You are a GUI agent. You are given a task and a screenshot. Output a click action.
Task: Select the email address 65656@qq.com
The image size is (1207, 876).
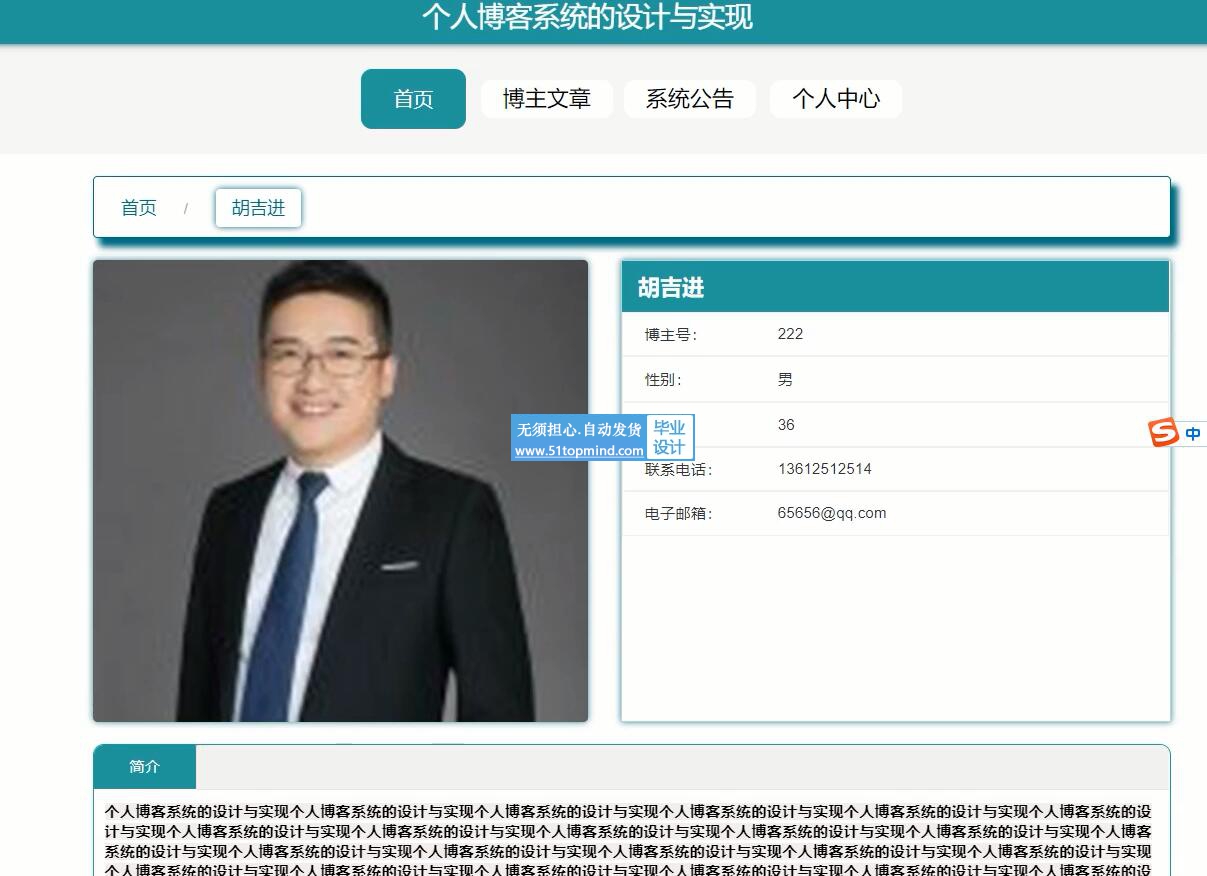click(x=832, y=513)
